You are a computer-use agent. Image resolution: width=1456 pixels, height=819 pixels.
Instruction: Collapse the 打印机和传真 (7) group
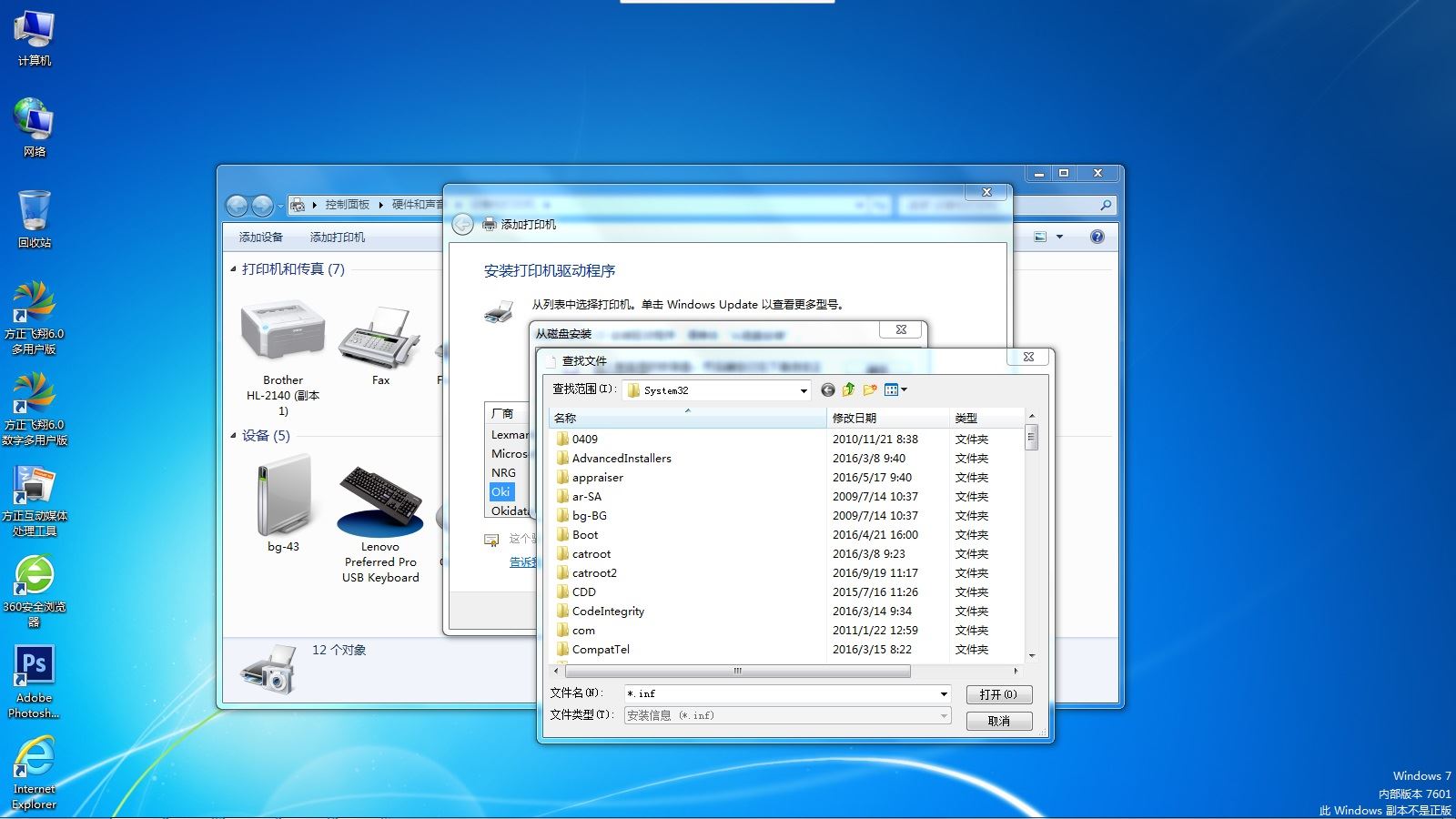point(233,269)
